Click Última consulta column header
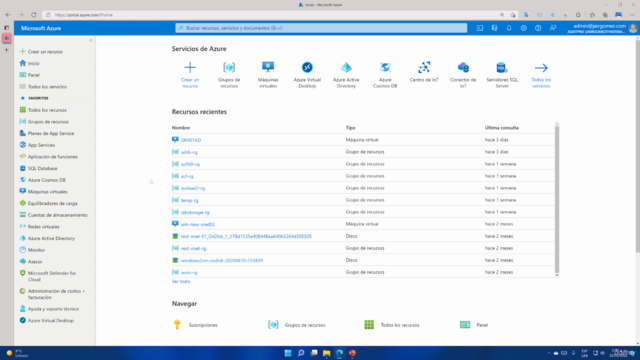Image resolution: width=640 pixels, height=360 pixels. [x=502, y=128]
